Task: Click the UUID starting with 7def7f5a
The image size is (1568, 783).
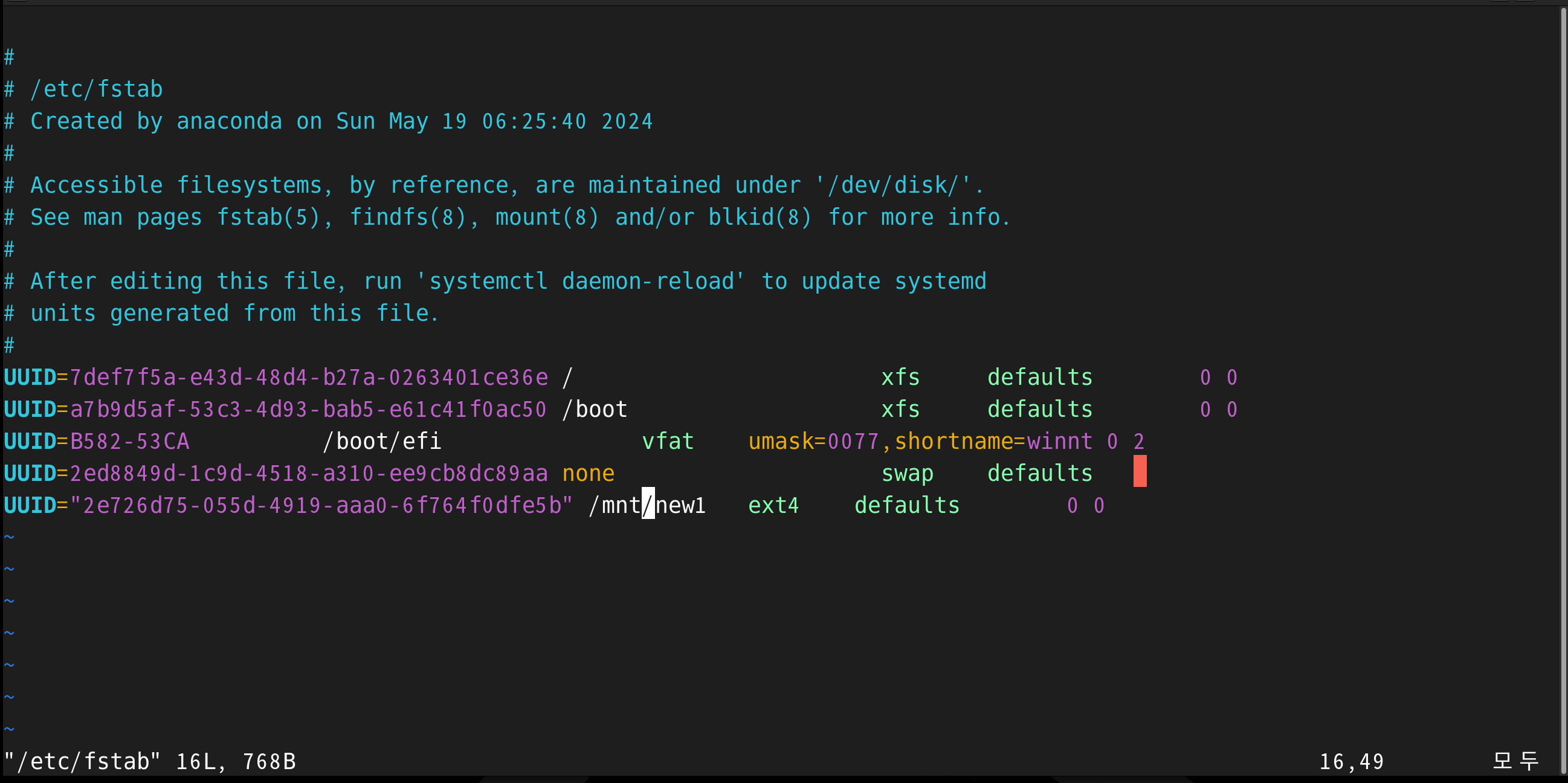Action: coord(309,377)
